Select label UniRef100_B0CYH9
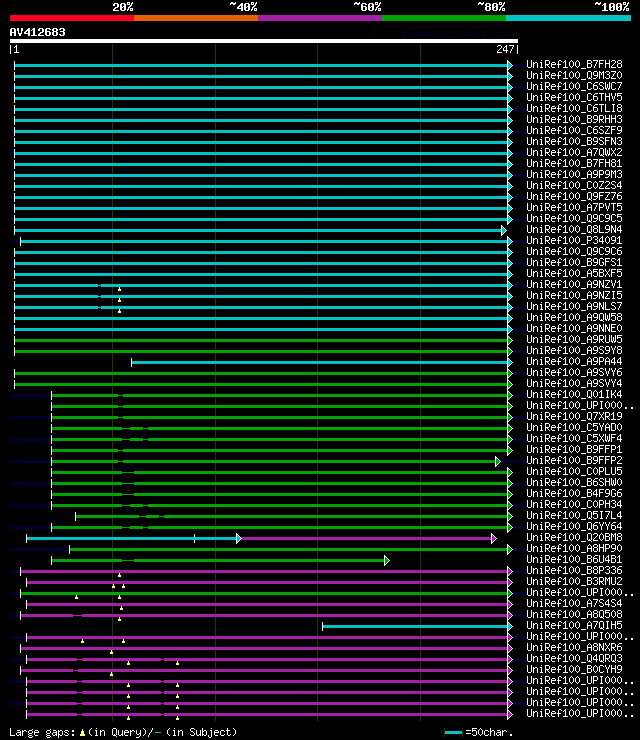 574,670
